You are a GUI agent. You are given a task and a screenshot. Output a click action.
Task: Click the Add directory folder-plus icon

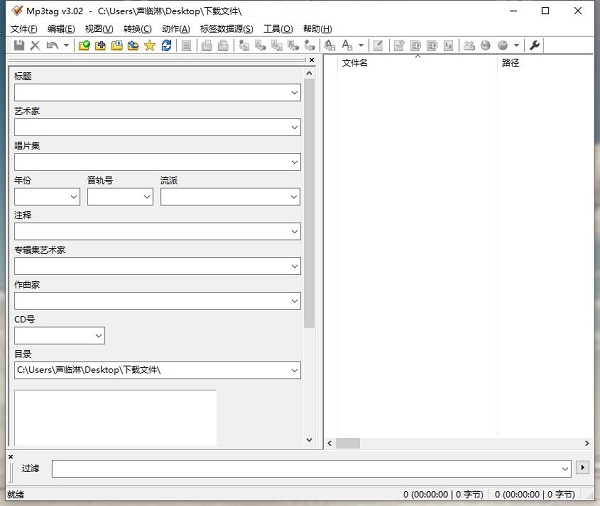[100, 45]
